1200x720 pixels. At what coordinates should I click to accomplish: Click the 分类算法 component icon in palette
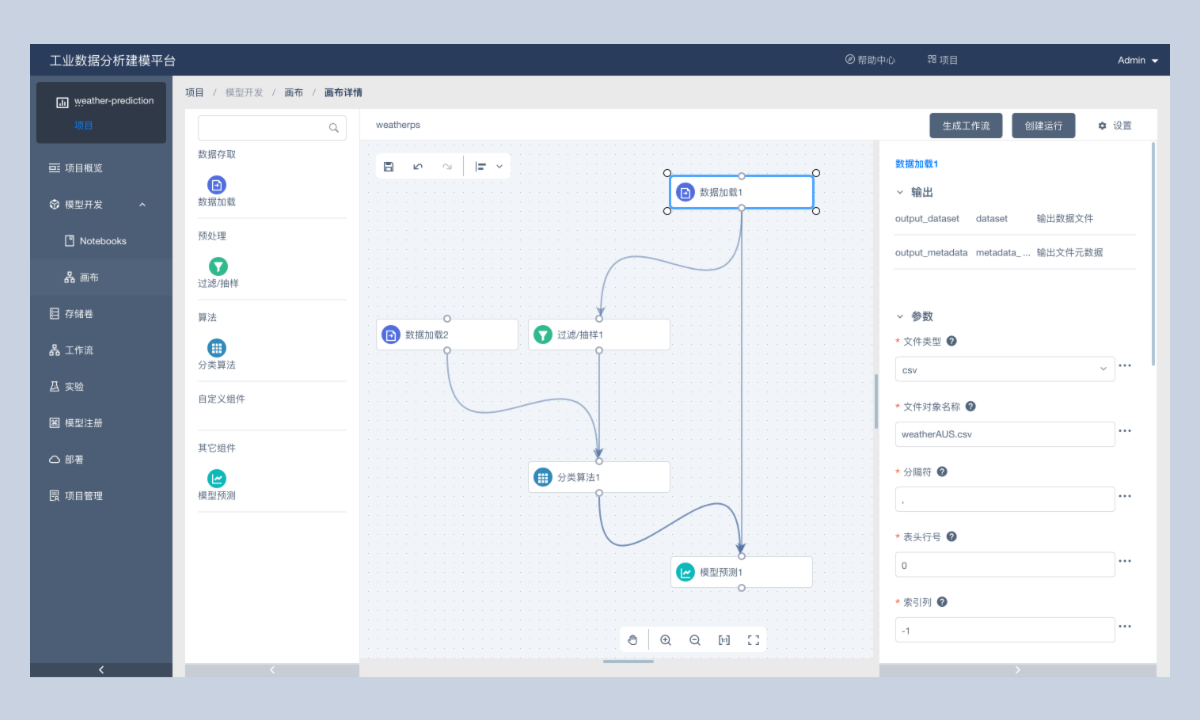pos(217,348)
